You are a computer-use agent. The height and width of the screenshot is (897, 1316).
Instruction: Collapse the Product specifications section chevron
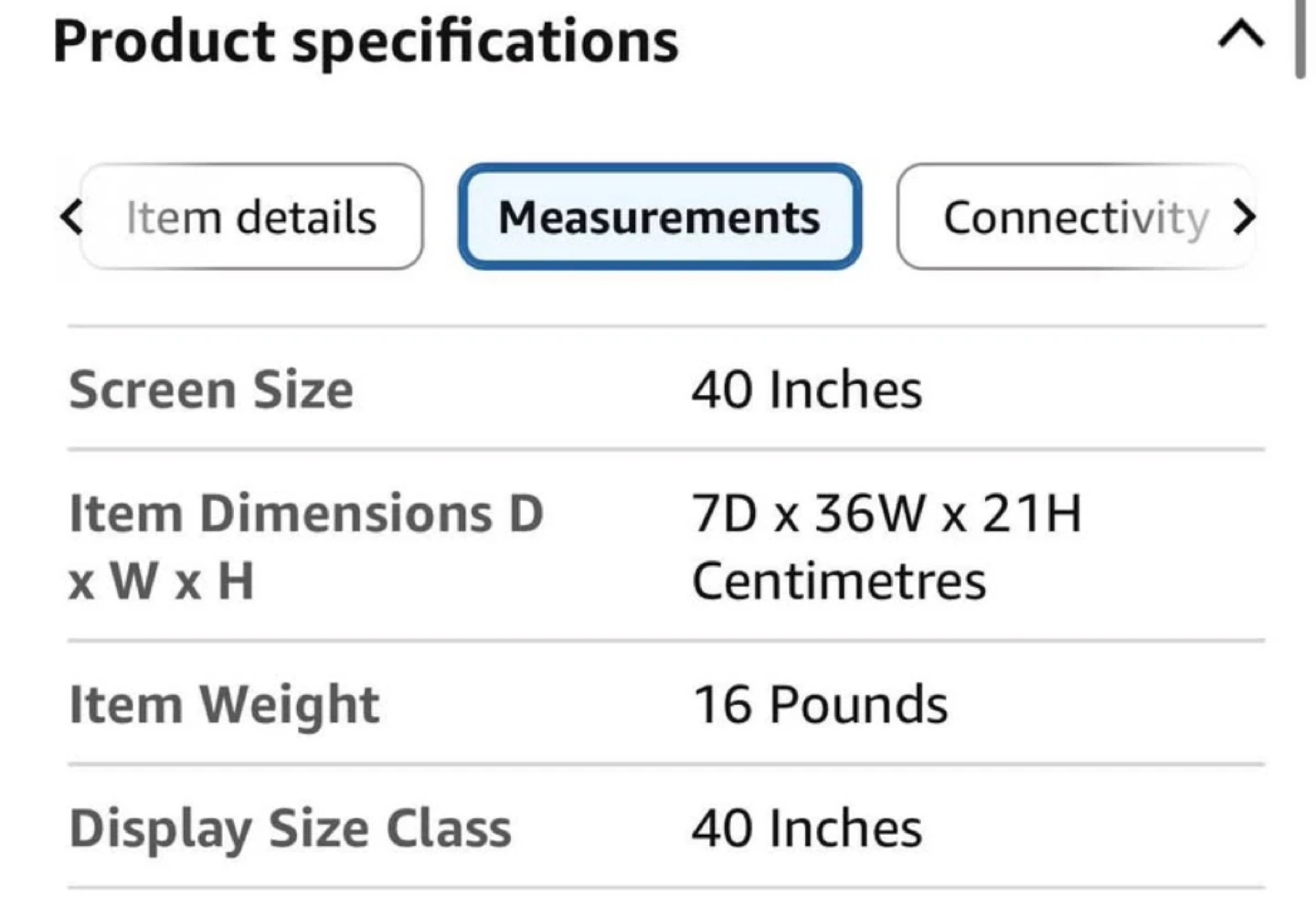[x=1241, y=37]
